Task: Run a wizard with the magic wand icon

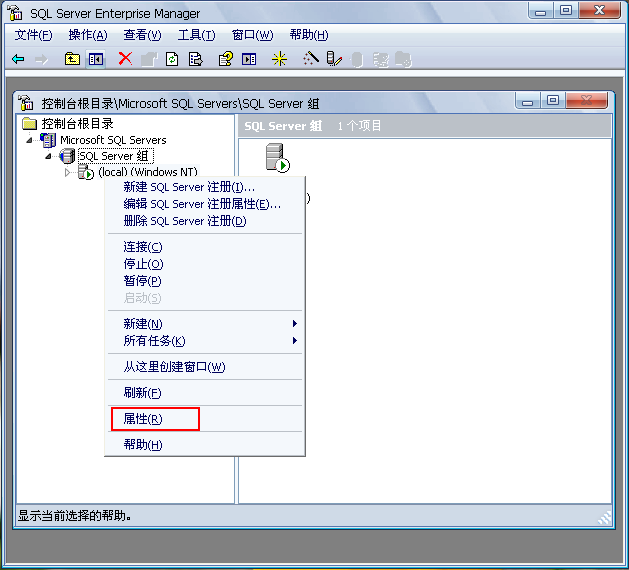Action: click(x=311, y=59)
